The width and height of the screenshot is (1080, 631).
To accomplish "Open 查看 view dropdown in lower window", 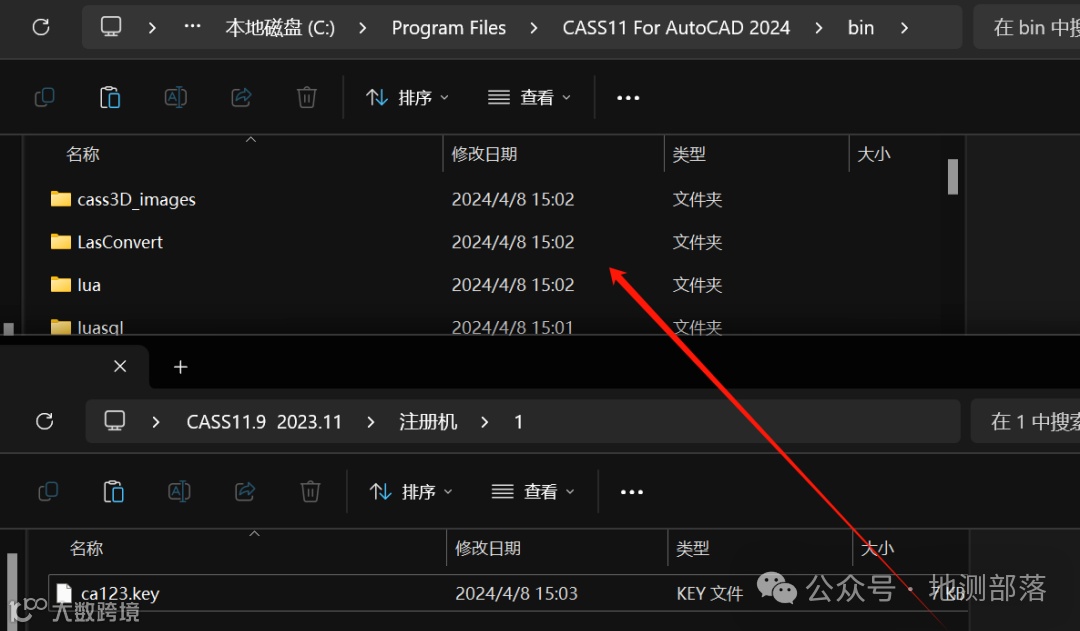I will 532,492.
